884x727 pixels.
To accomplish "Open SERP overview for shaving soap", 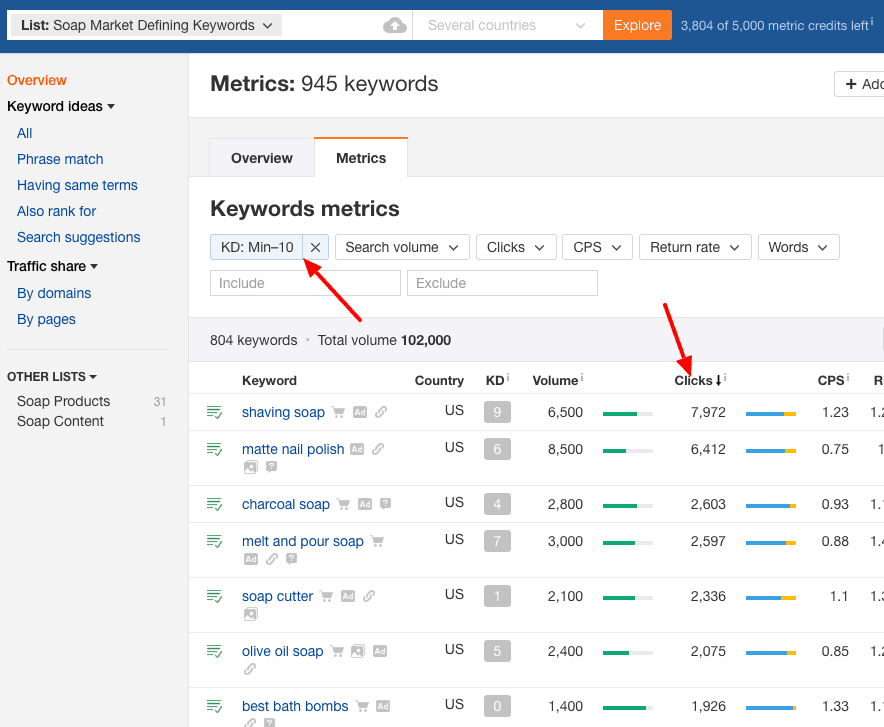I will coord(215,411).
